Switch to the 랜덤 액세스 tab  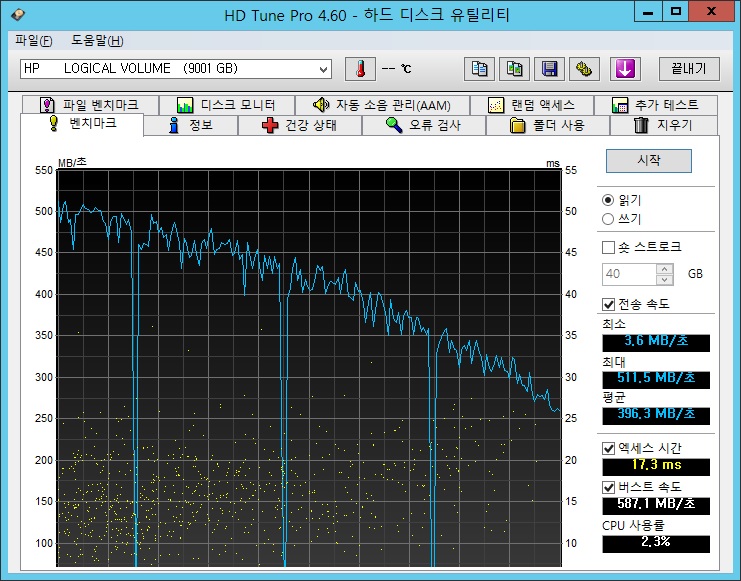pyautogui.click(x=532, y=104)
